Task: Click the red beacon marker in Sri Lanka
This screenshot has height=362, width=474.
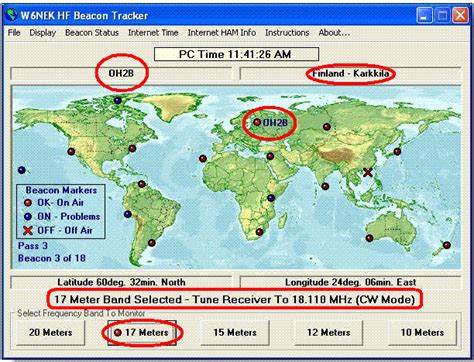Action: pos(325,187)
